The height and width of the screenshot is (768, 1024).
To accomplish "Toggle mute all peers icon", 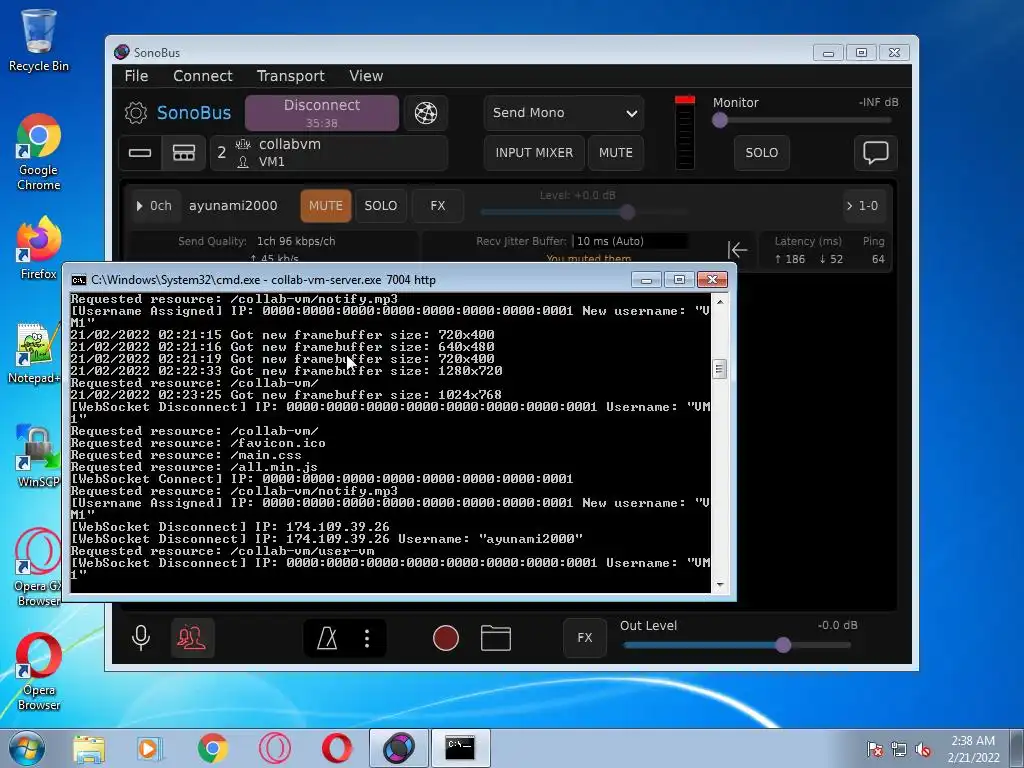I will [192, 637].
